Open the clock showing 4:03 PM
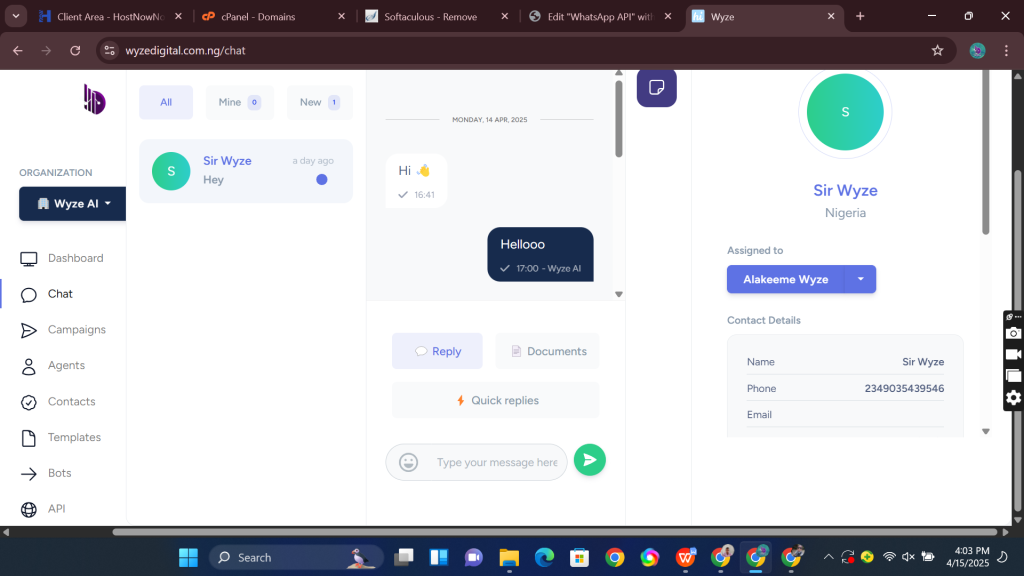Viewport: 1024px width, 576px height. [968, 557]
